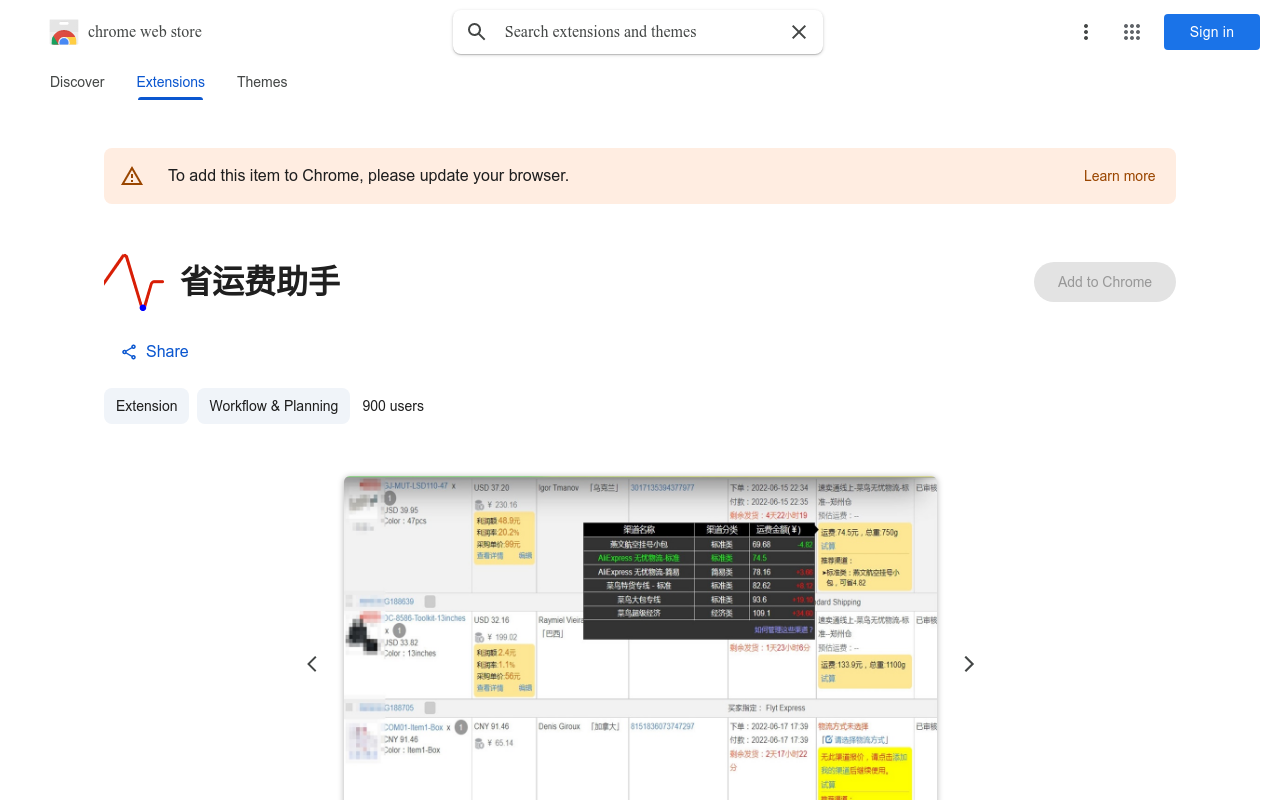Clear the search field with the X icon
1280x800 pixels.
[799, 32]
